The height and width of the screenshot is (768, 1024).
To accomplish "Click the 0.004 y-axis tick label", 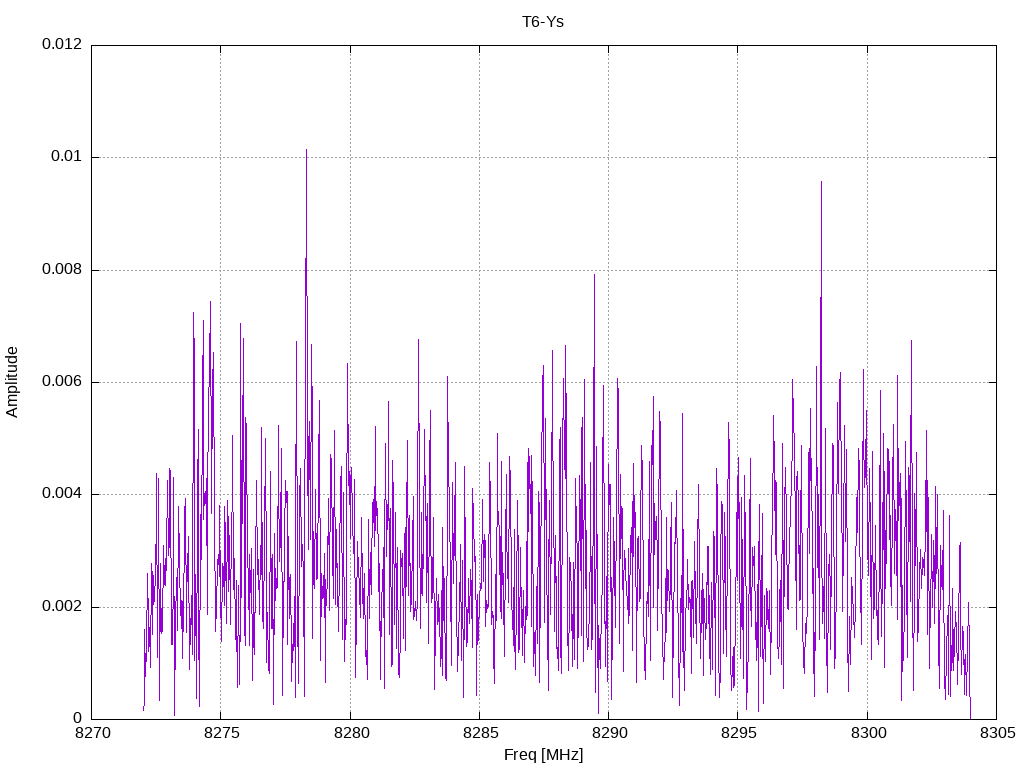I will [x=62, y=494].
